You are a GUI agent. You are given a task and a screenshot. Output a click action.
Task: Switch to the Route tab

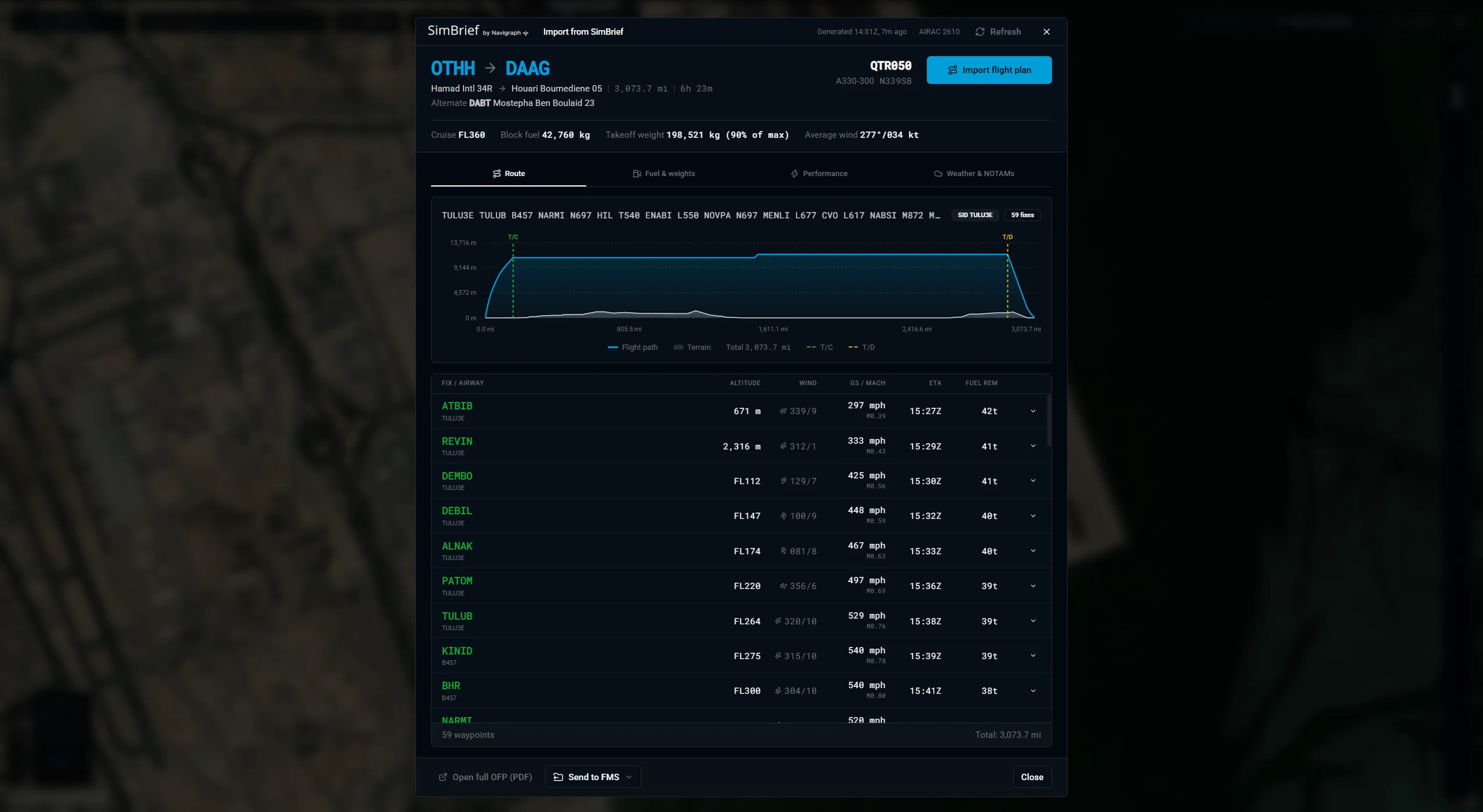[509, 174]
